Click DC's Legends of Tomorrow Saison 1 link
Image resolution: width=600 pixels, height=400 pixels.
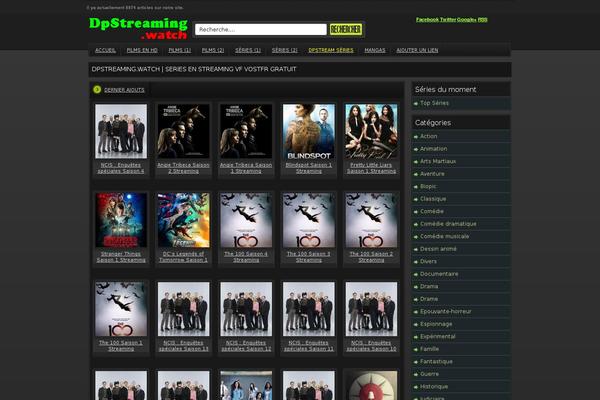pyautogui.click(x=184, y=257)
